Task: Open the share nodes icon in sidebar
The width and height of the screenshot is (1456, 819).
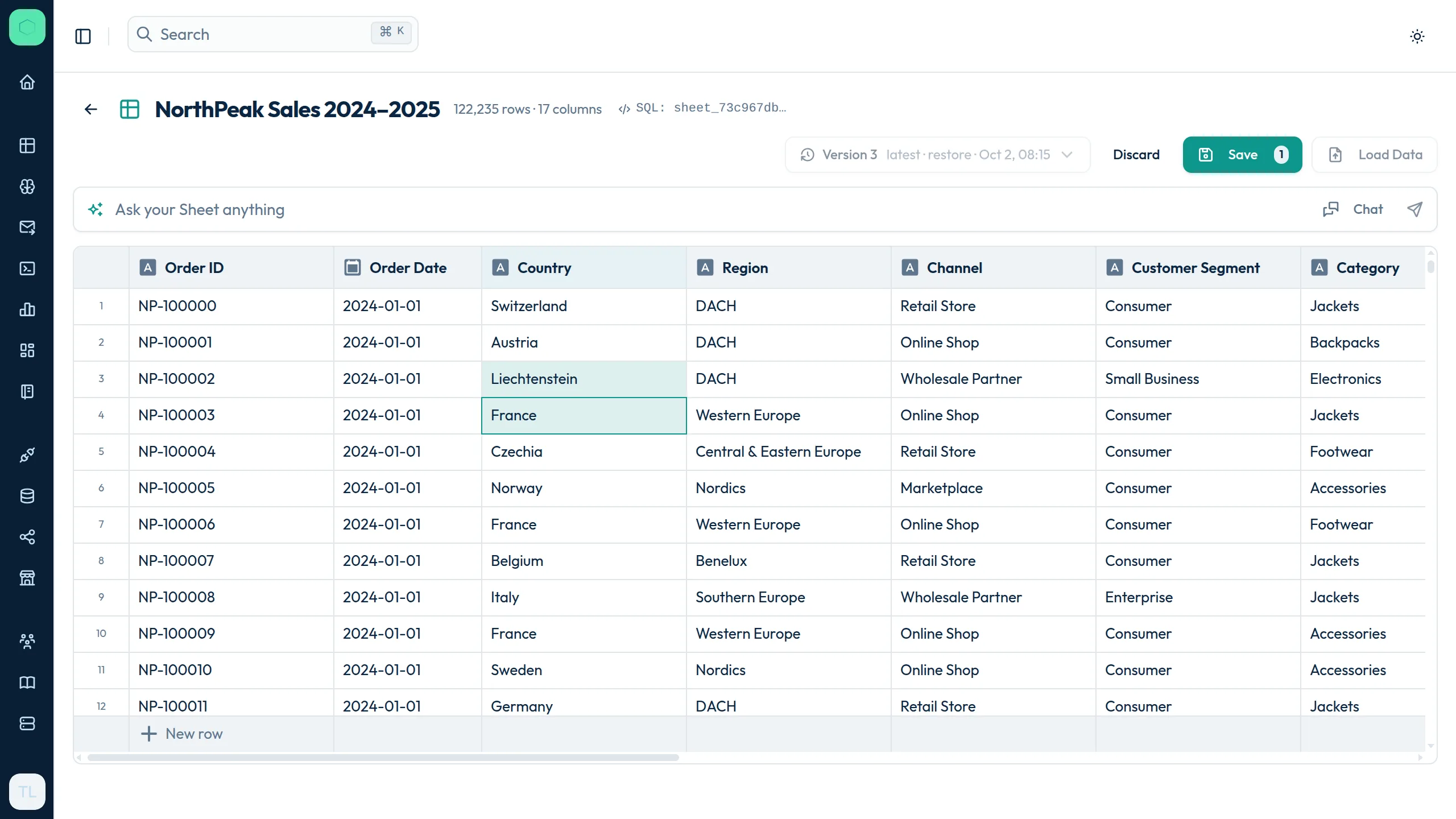Action: tap(27, 537)
